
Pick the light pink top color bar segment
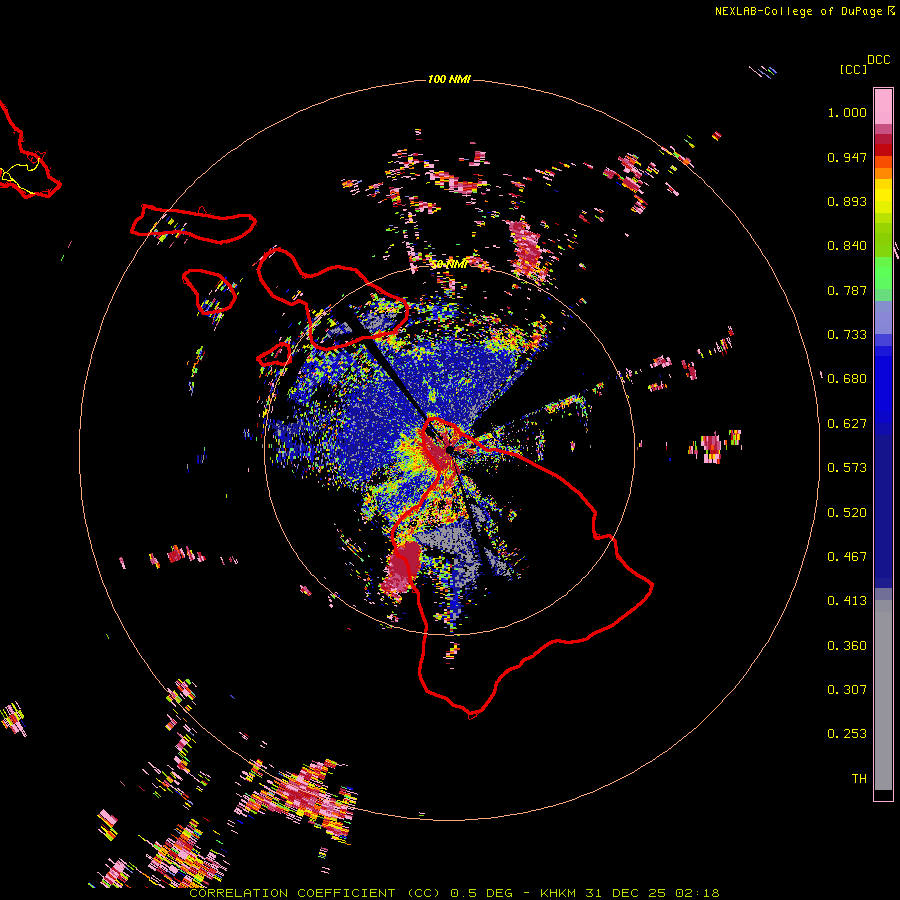pyautogui.click(x=883, y=106)
